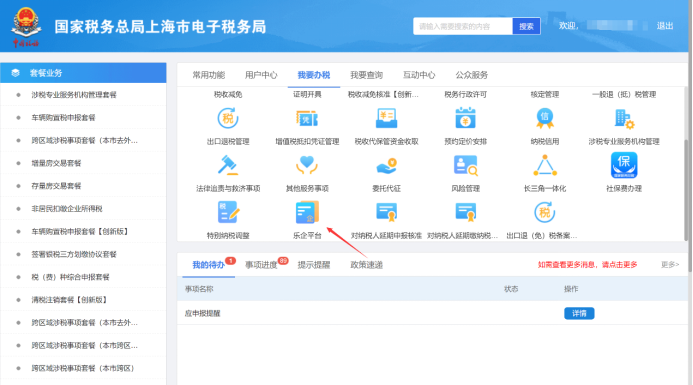Viewport: 693px width, 385px height.
Task: Open the 纳税信用 medal icon
Action: (x=544, y=118)
